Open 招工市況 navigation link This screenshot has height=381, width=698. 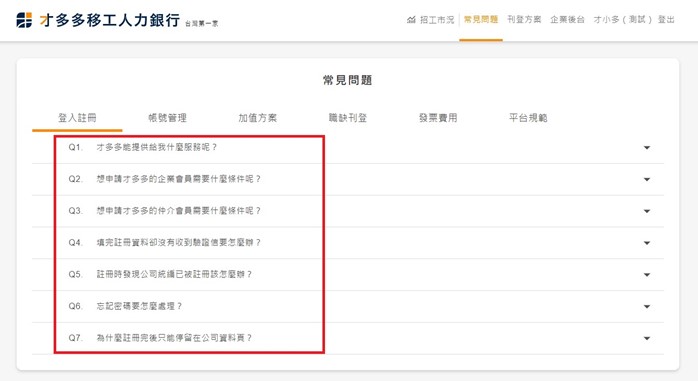point(437,20)
